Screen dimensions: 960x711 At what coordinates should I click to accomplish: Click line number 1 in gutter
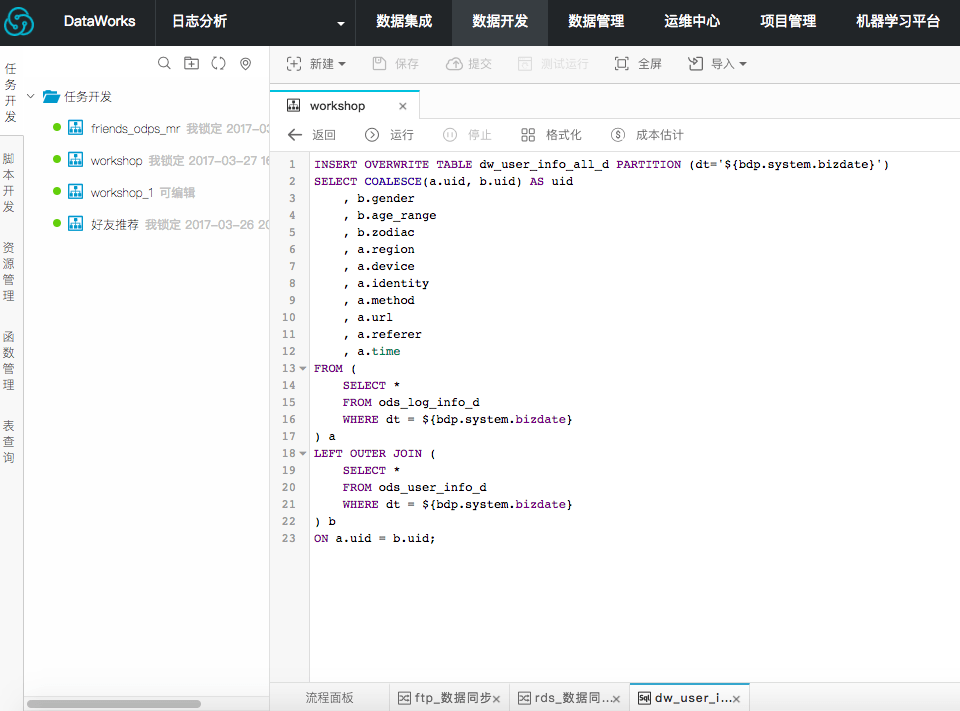pos(293,164)
